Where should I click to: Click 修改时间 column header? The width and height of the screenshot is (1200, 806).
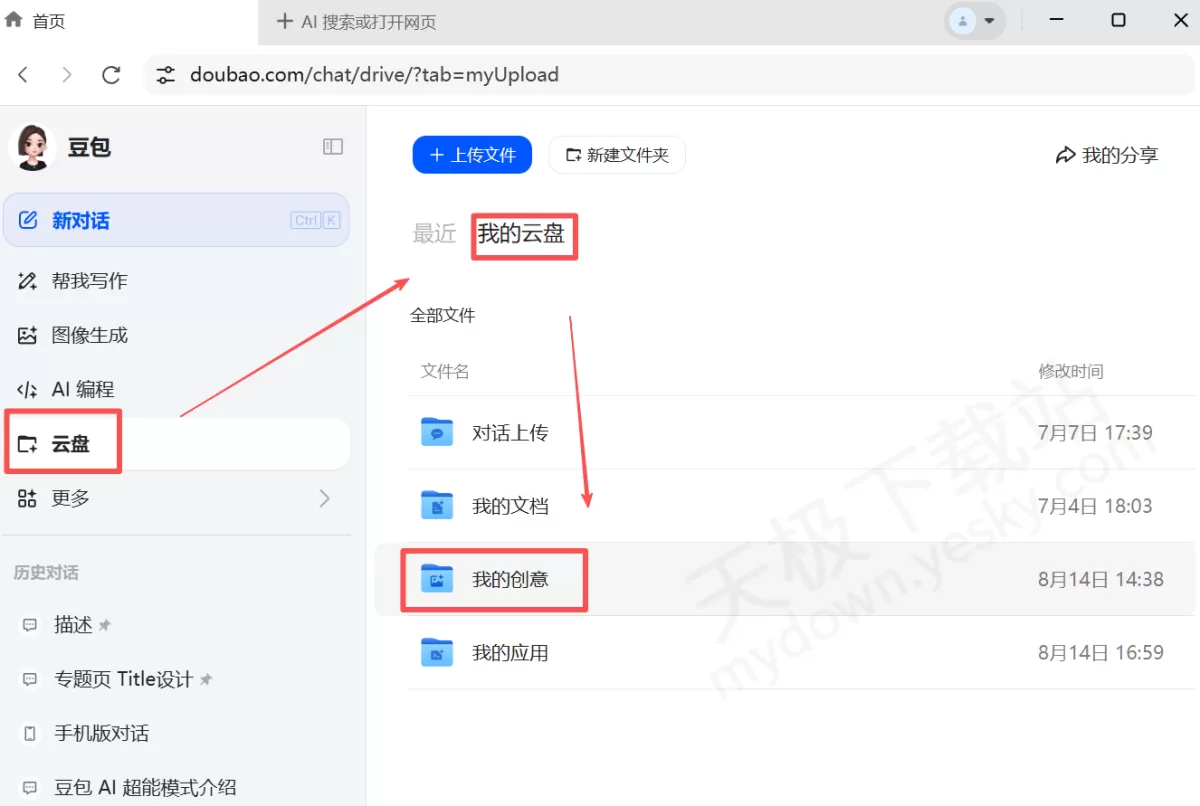click(1071, 371)
